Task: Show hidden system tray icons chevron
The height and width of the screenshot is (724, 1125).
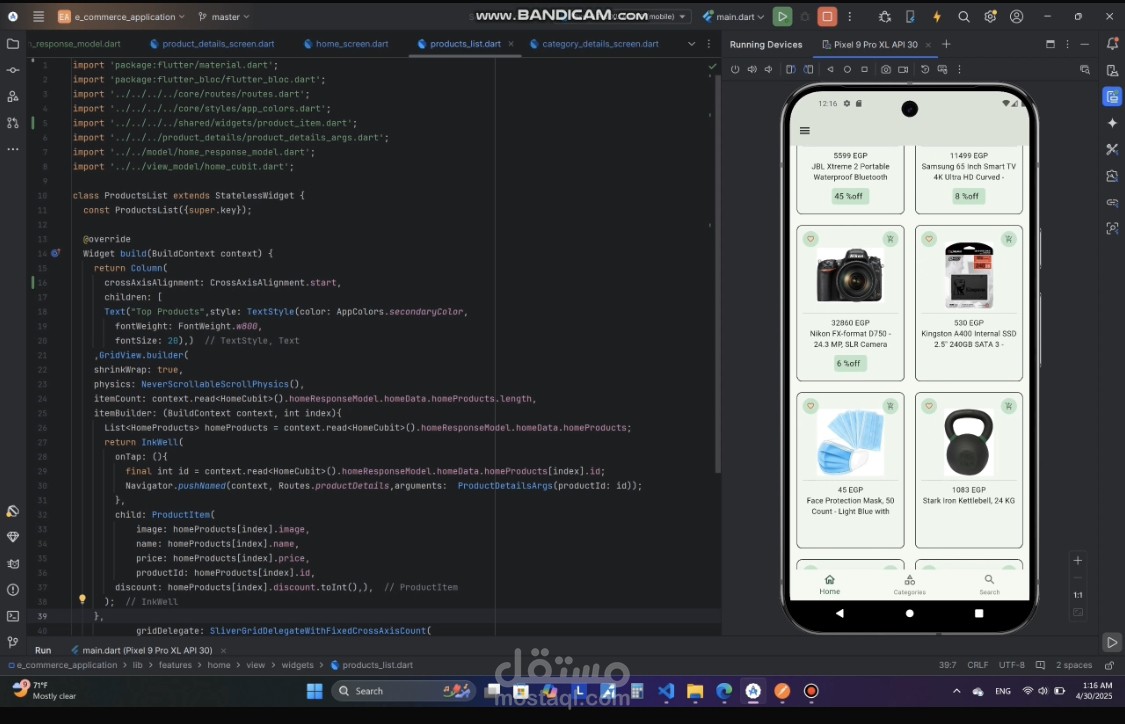Action: (956, 691)
